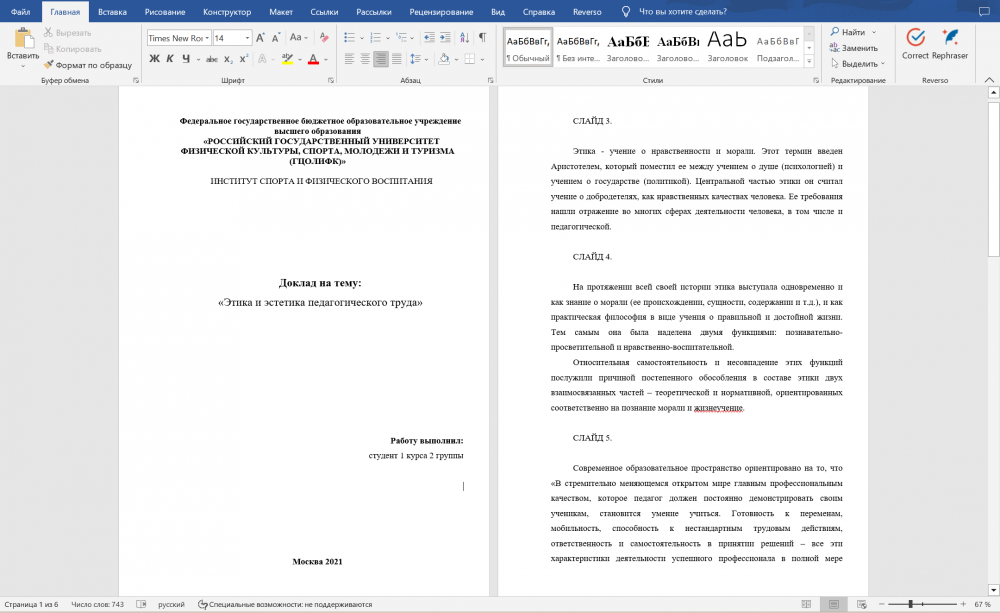
Task: Click the Increase Indent icon
Action: (x=445, y=38)
